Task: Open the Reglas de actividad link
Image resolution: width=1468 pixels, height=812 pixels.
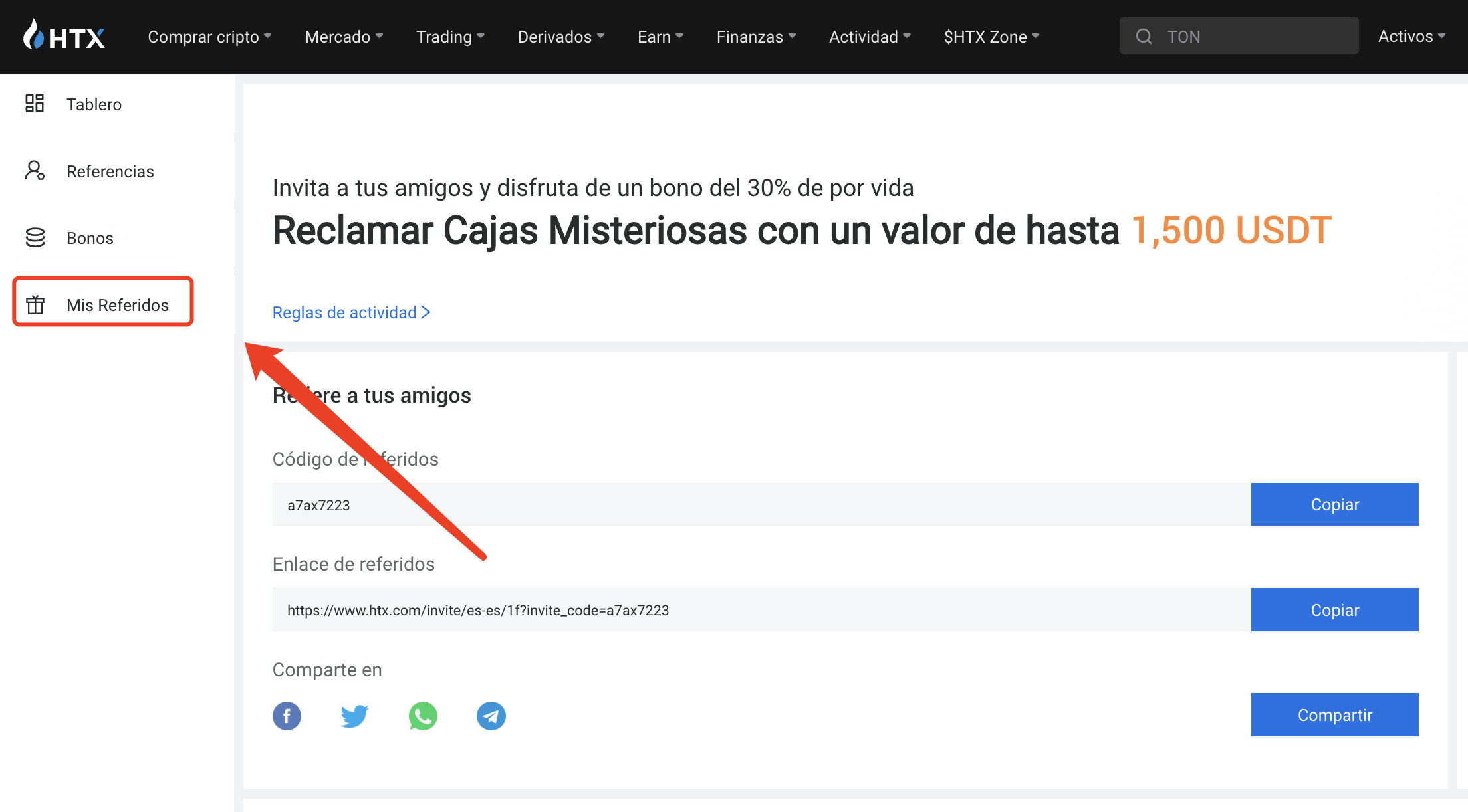Action: pos(352,312)
